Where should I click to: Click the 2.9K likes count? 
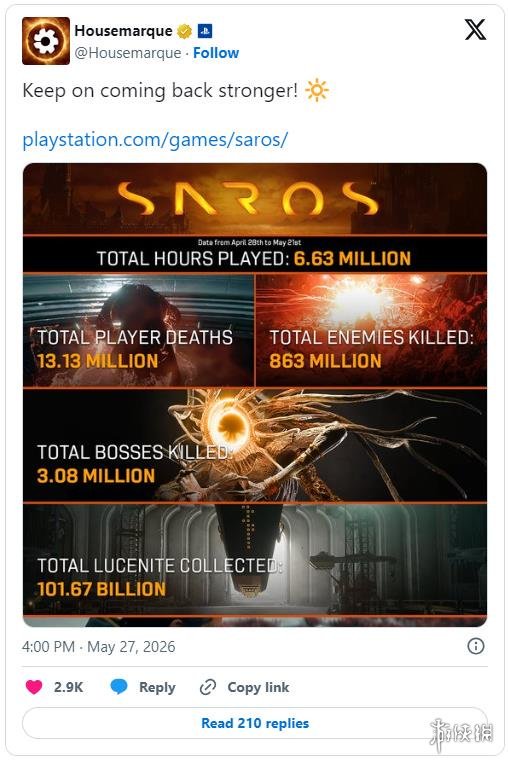(x=69, y=687)
